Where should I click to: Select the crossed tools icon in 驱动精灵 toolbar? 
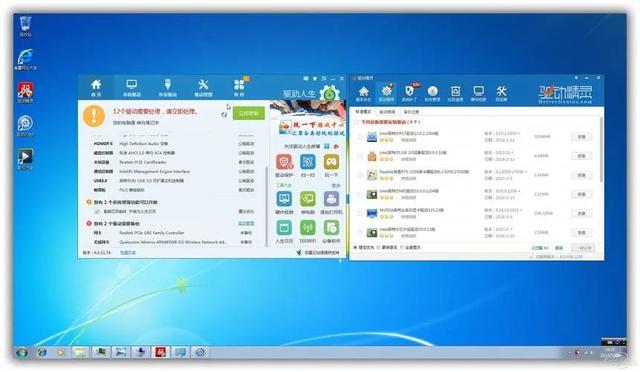[501, 93]
